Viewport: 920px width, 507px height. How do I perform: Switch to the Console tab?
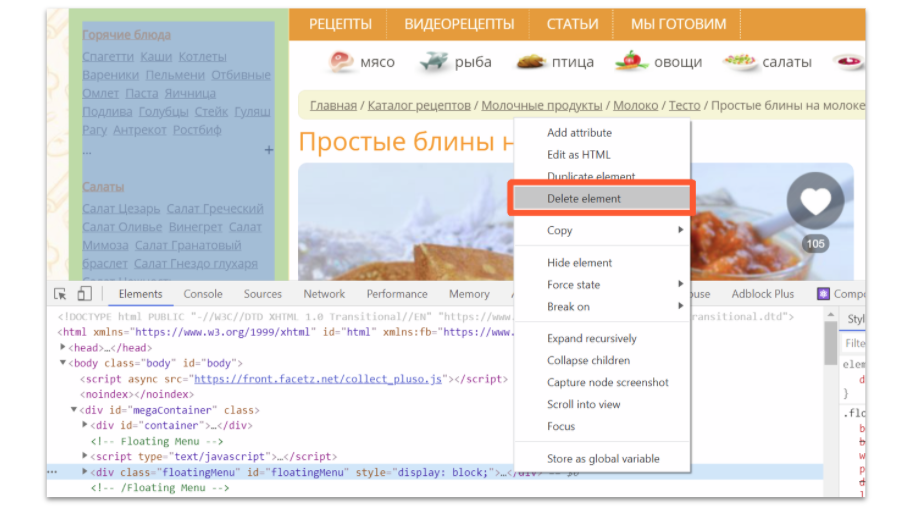click(203, 294)
